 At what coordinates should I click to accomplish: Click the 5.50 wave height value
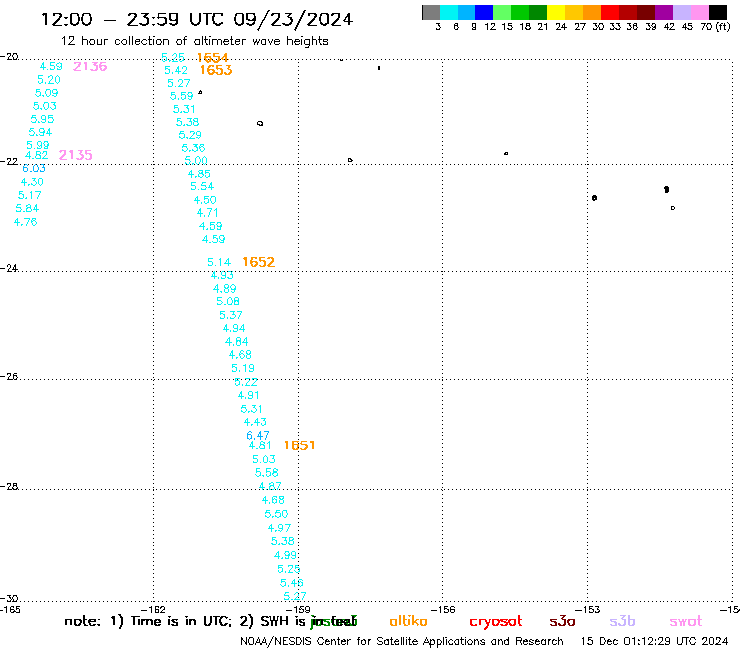pos(276,514)
